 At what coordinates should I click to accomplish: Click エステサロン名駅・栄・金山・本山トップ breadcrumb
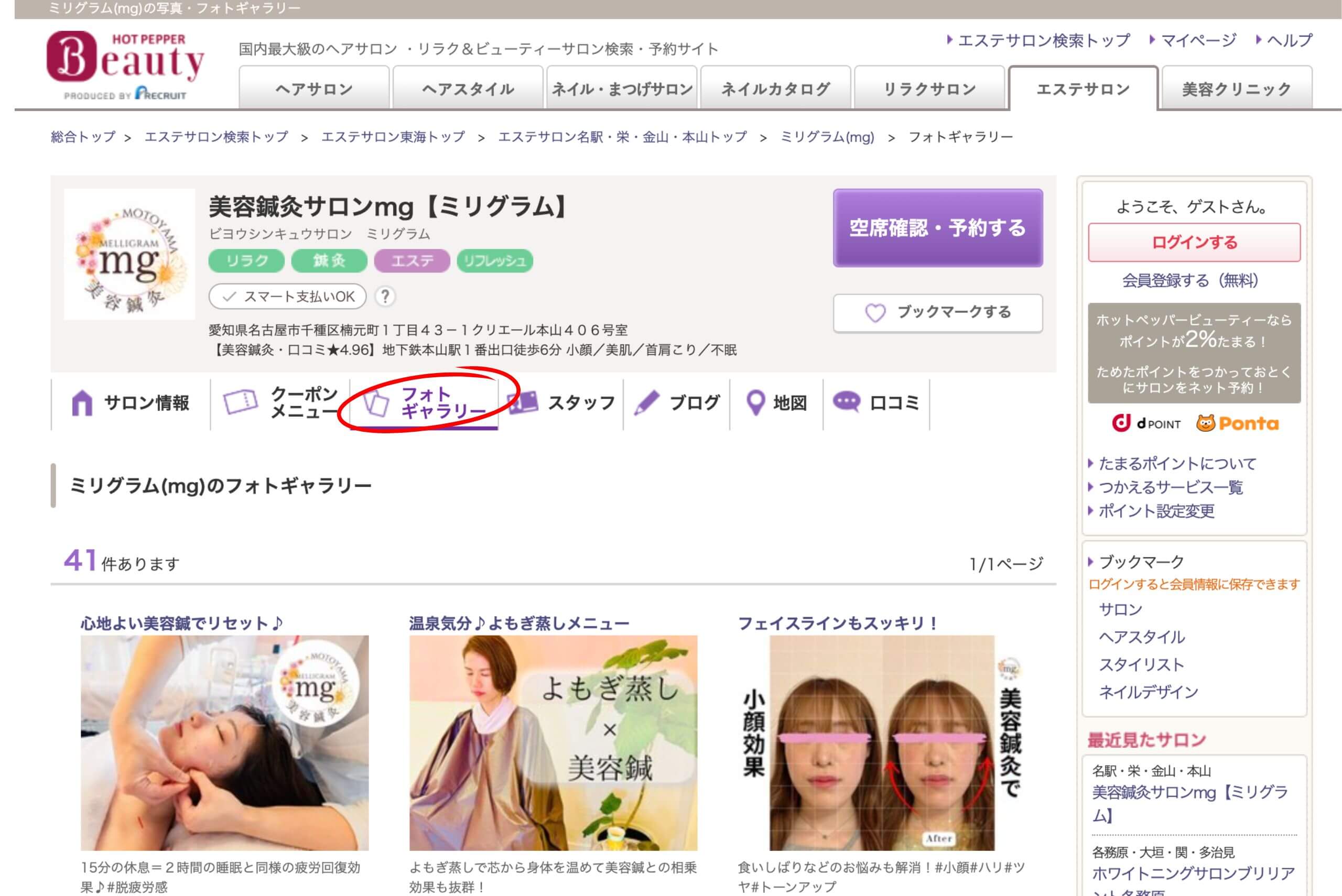coord(622,137)
